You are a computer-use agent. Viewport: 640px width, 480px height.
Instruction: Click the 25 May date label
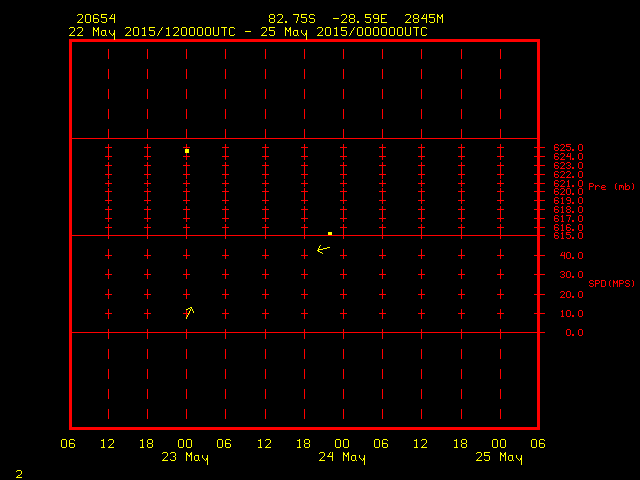click(499, 457)
